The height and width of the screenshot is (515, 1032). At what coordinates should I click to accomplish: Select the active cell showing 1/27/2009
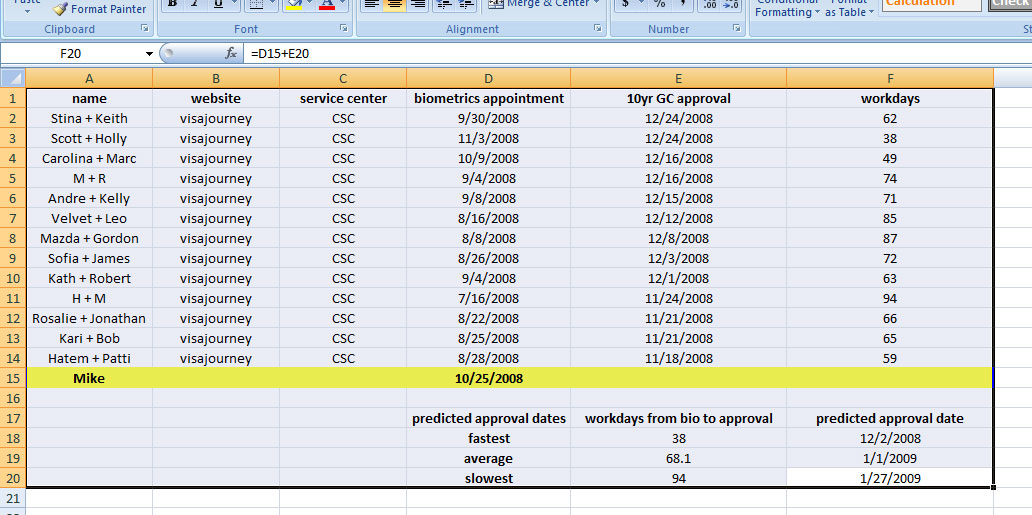(x=890, y=478)
